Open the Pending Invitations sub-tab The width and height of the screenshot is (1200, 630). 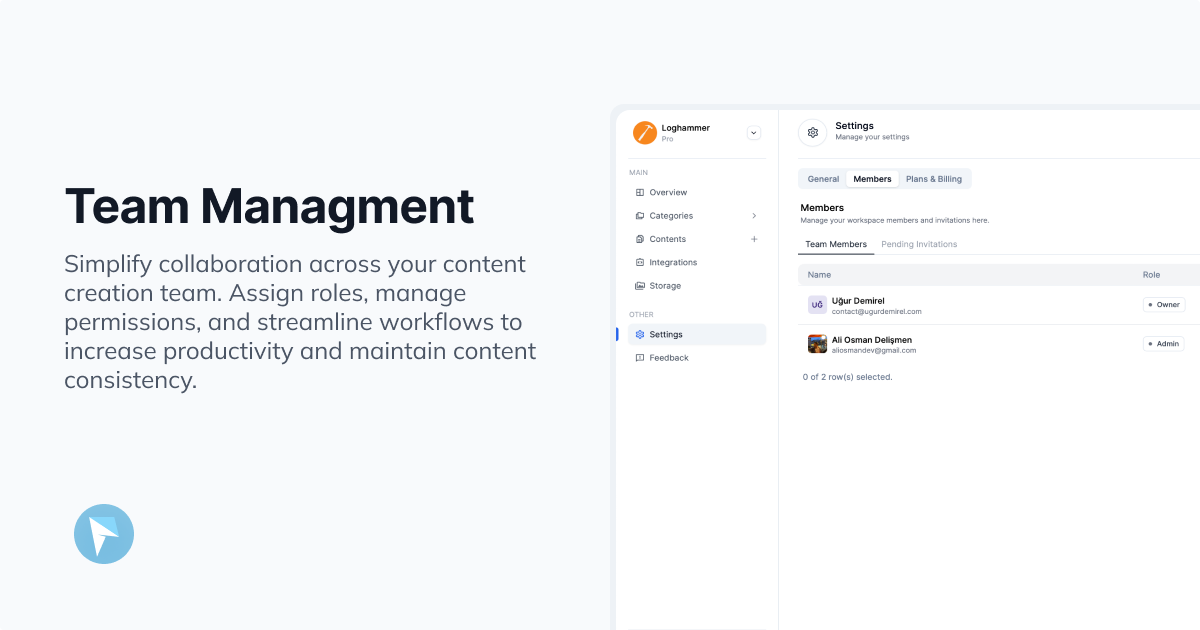919,244
